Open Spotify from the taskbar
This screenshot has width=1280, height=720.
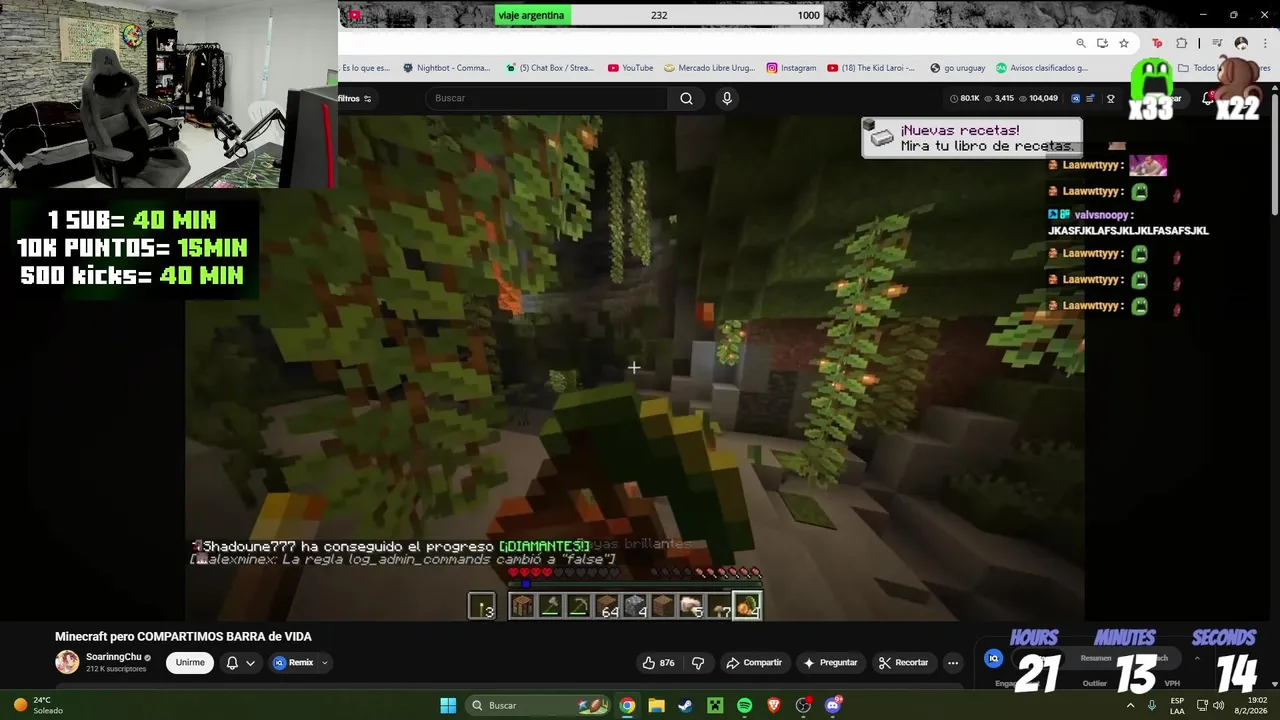pos(744,705)
